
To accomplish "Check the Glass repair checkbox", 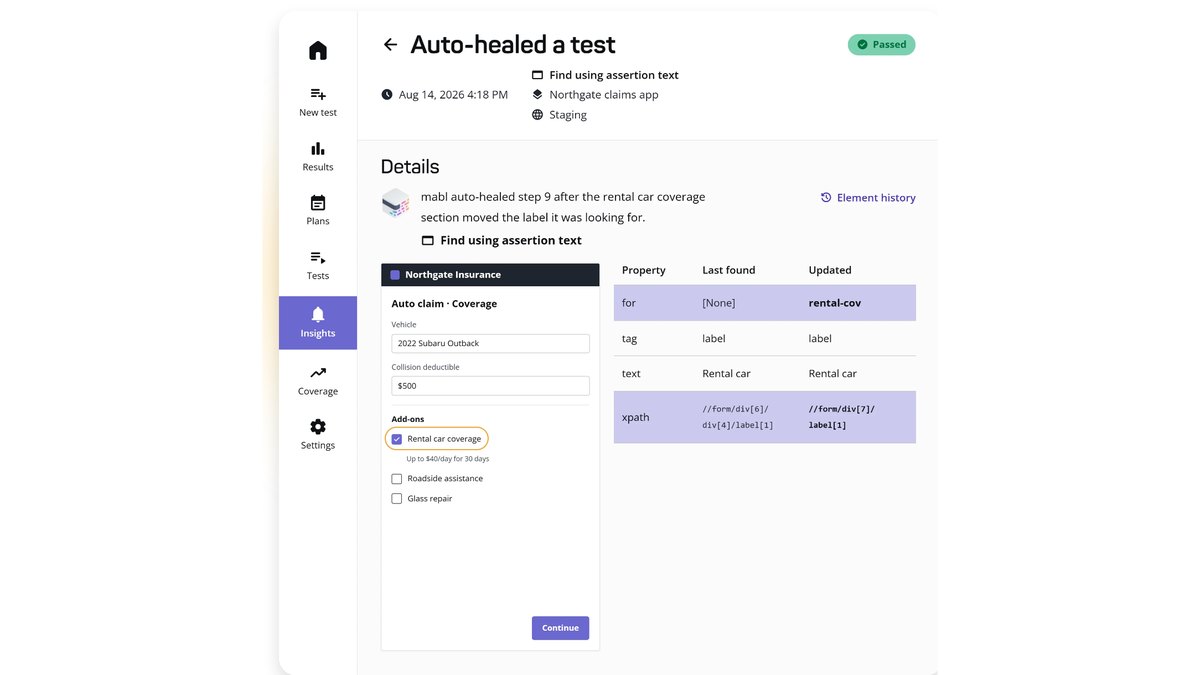I will click(x=397, y=499).
